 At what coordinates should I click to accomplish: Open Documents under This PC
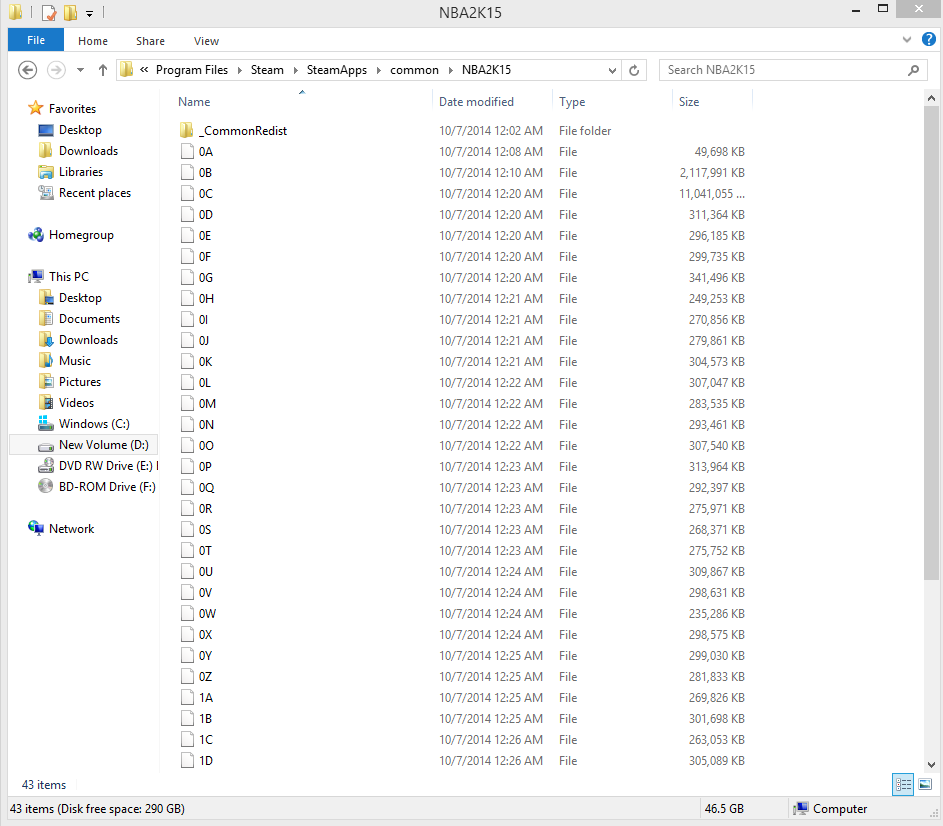(89, 319)
